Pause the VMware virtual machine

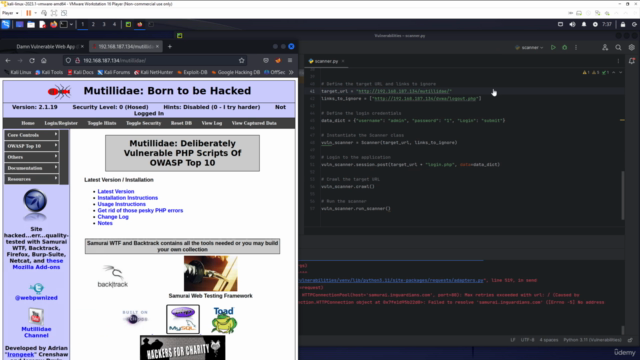click(29, 13)
